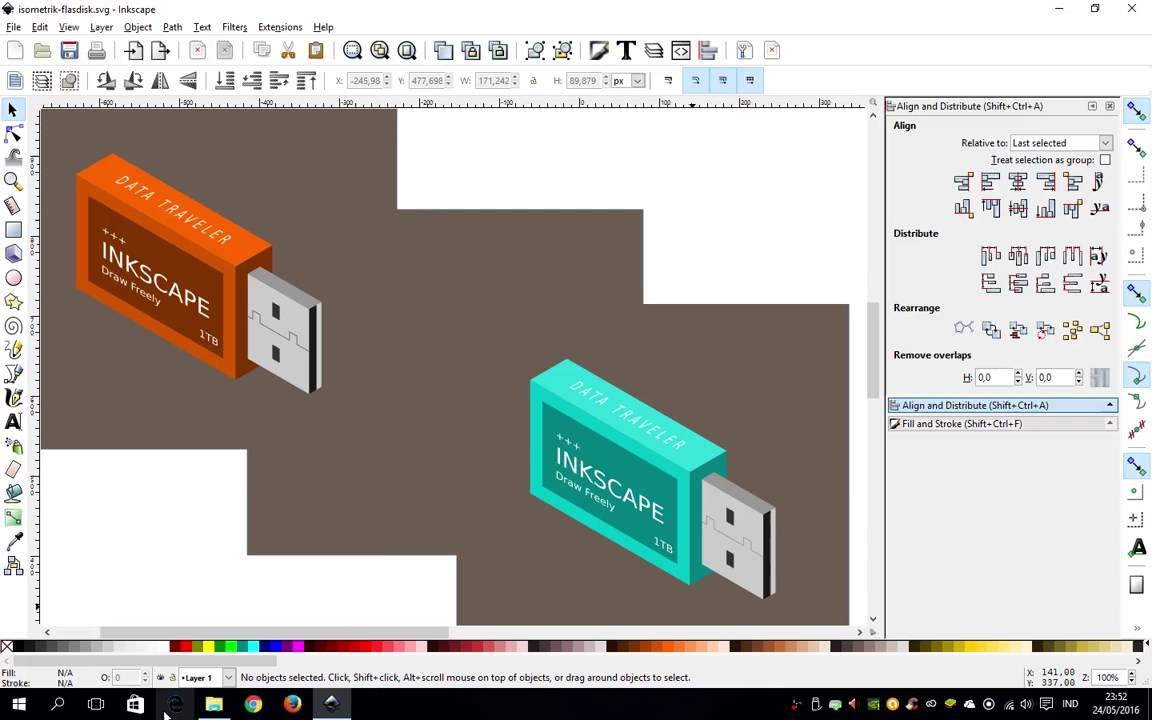Open the Extensions menu
Screen dimensions: 1152x720
pyautogui.click(x=279, y=27)
